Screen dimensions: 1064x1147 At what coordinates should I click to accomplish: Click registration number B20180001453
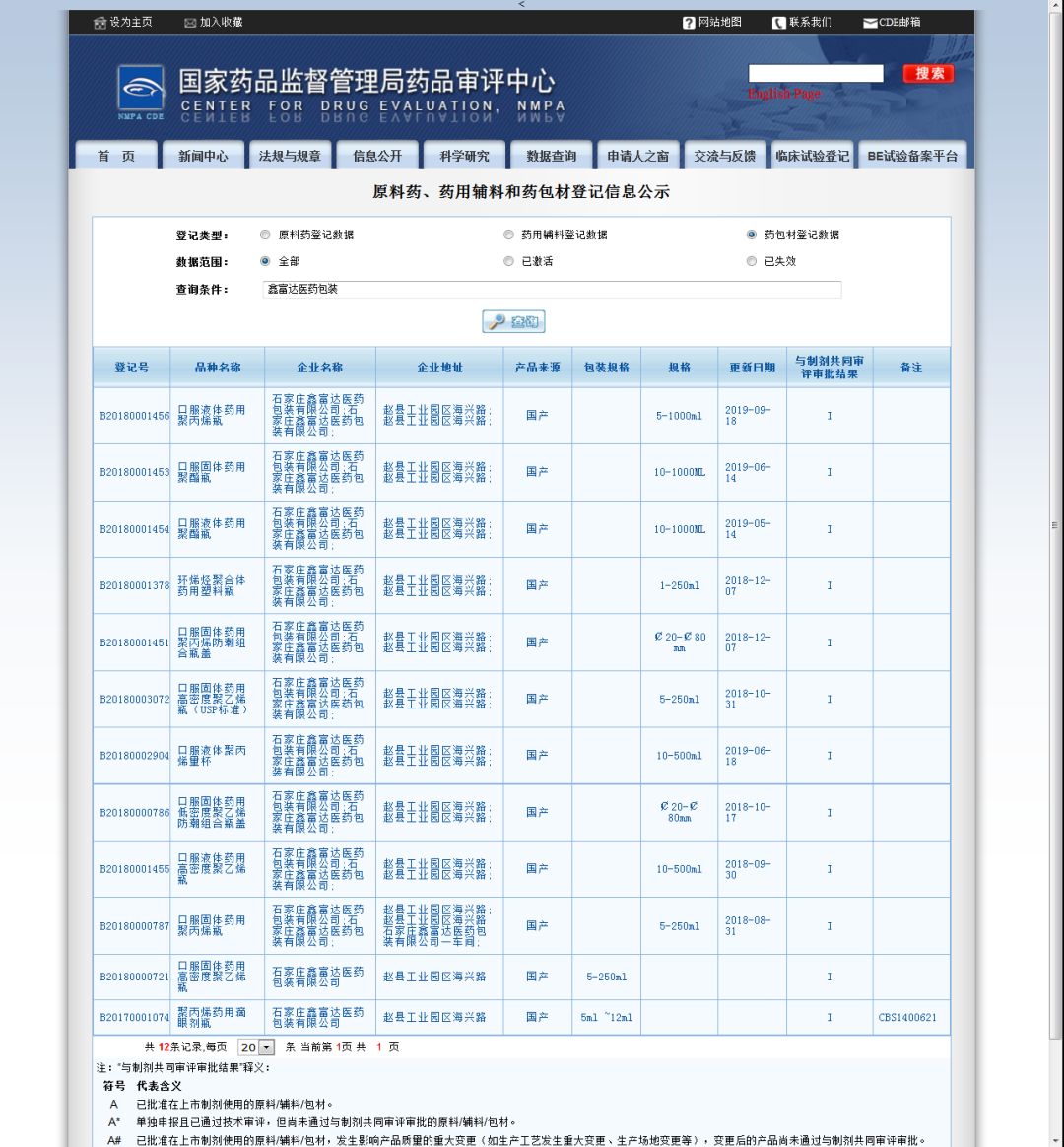tap(135, 472)
